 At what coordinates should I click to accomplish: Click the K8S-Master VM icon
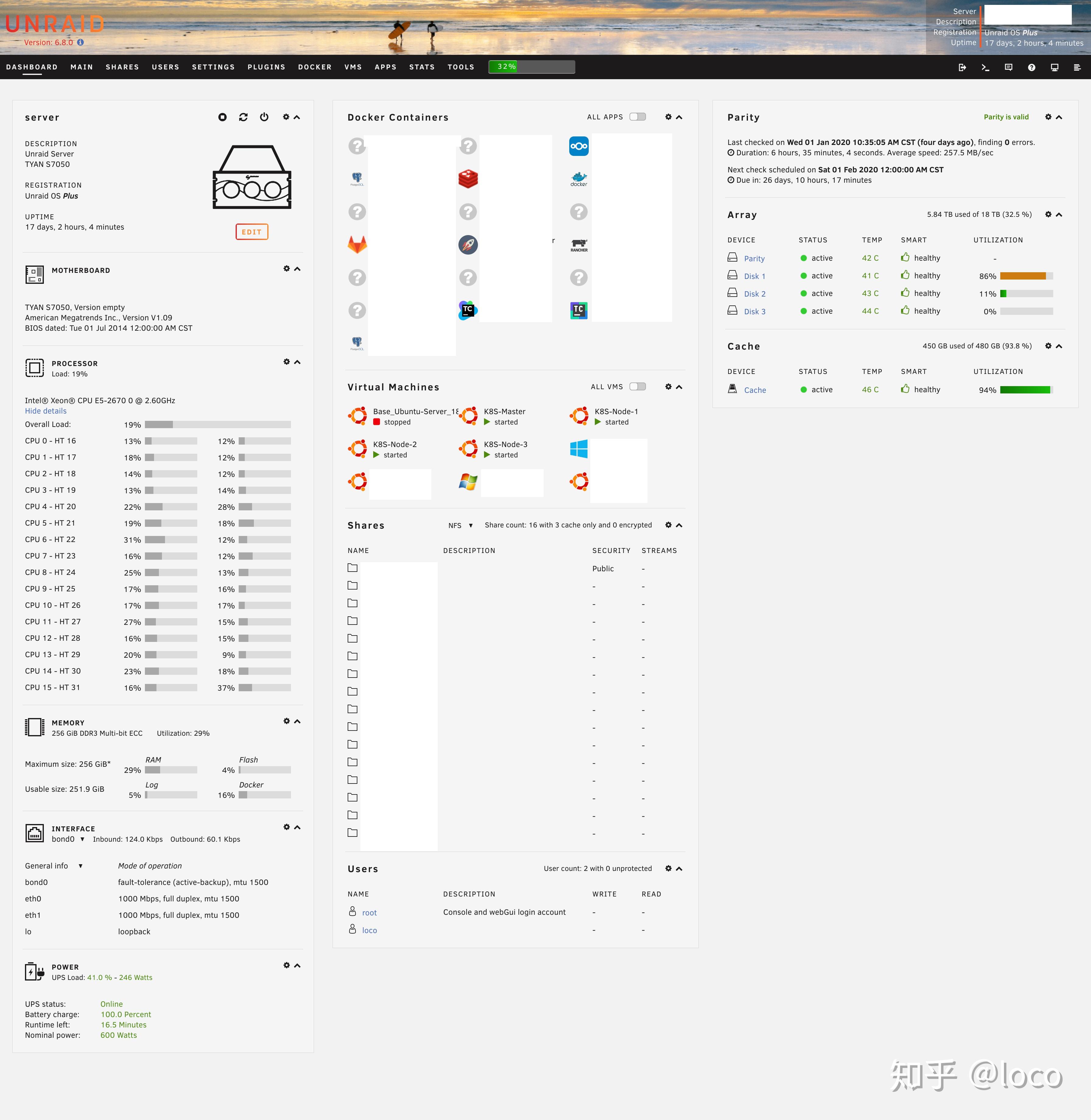[x=469, y=416]
